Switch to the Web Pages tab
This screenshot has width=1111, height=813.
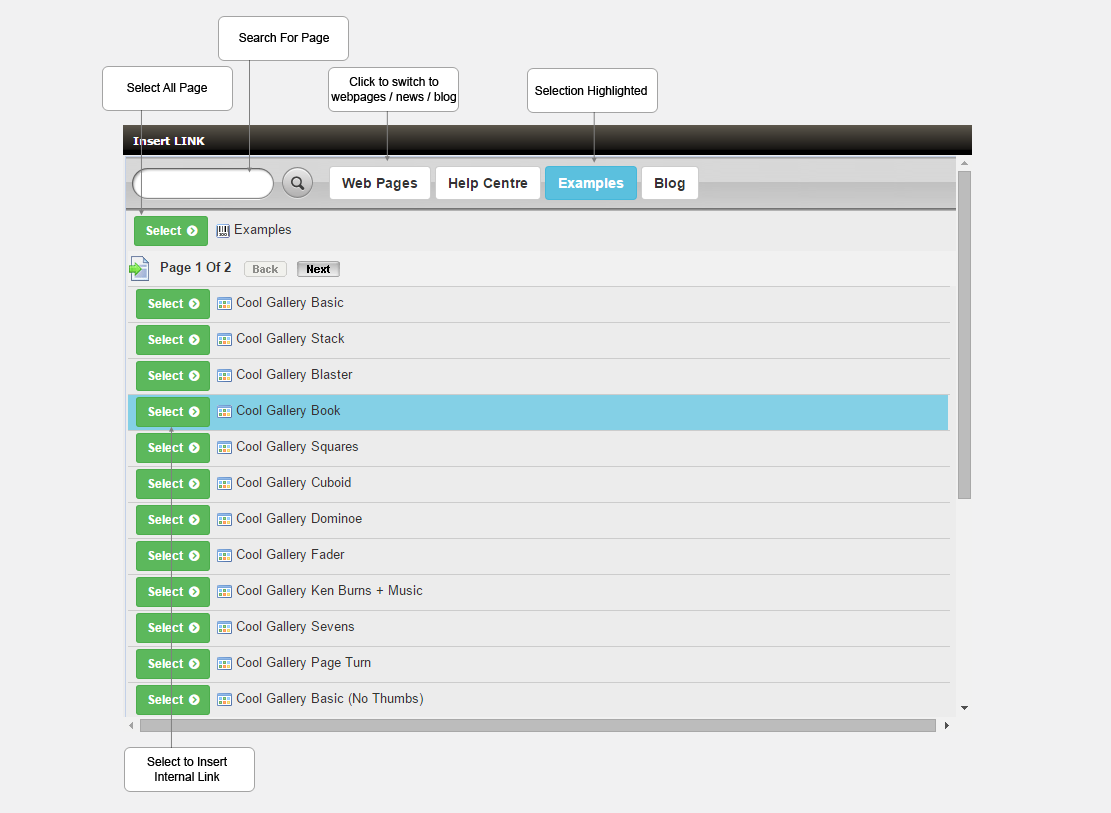click(380, 184)
